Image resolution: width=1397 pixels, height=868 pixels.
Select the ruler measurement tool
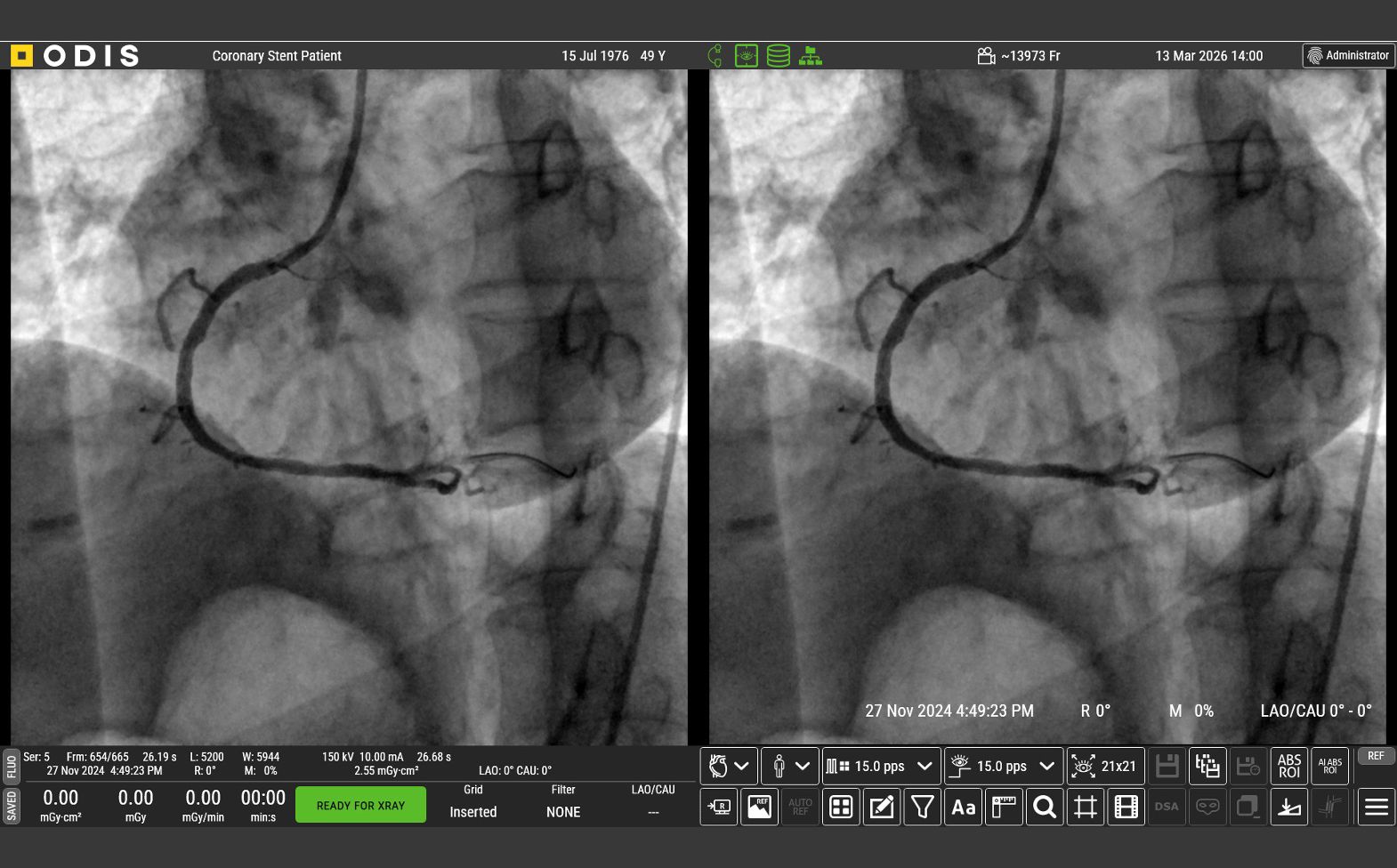(x=1004, y=807)
